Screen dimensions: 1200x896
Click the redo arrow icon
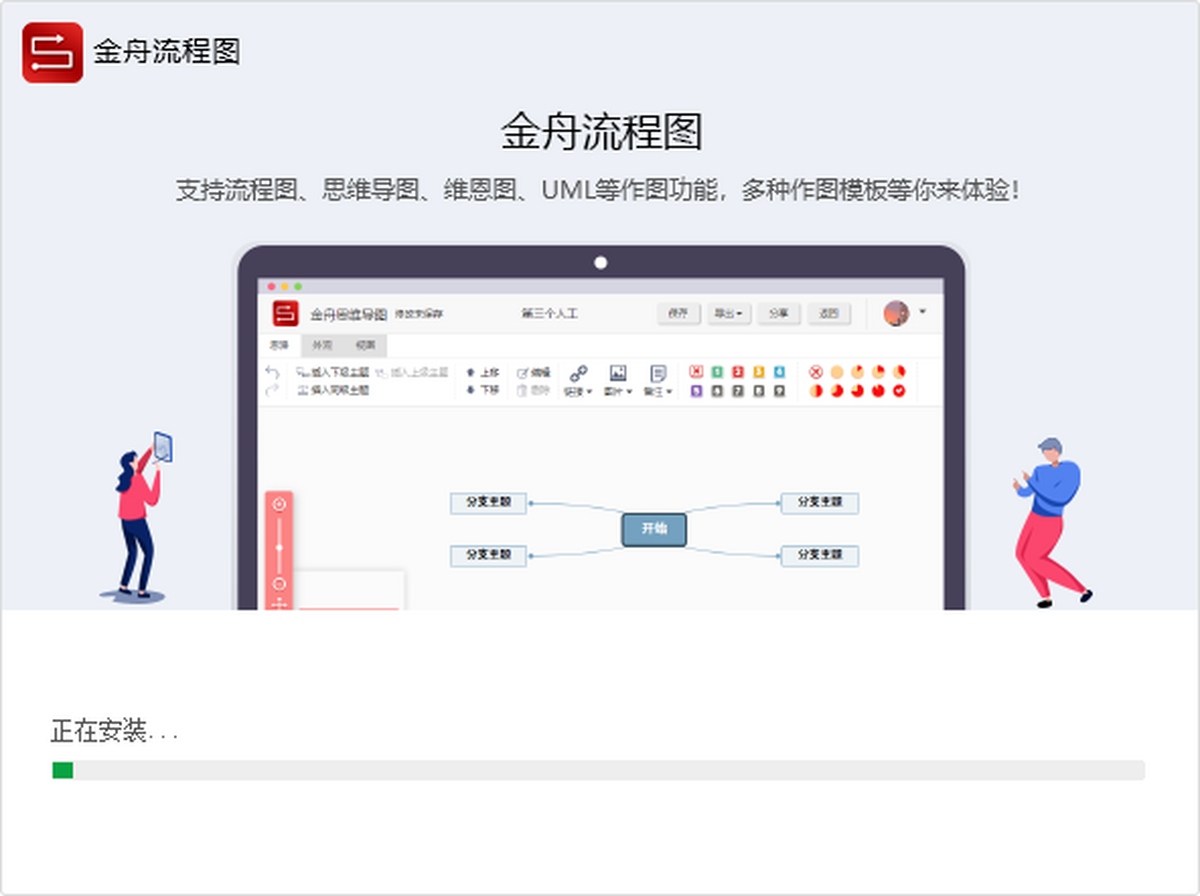point(272,390)
